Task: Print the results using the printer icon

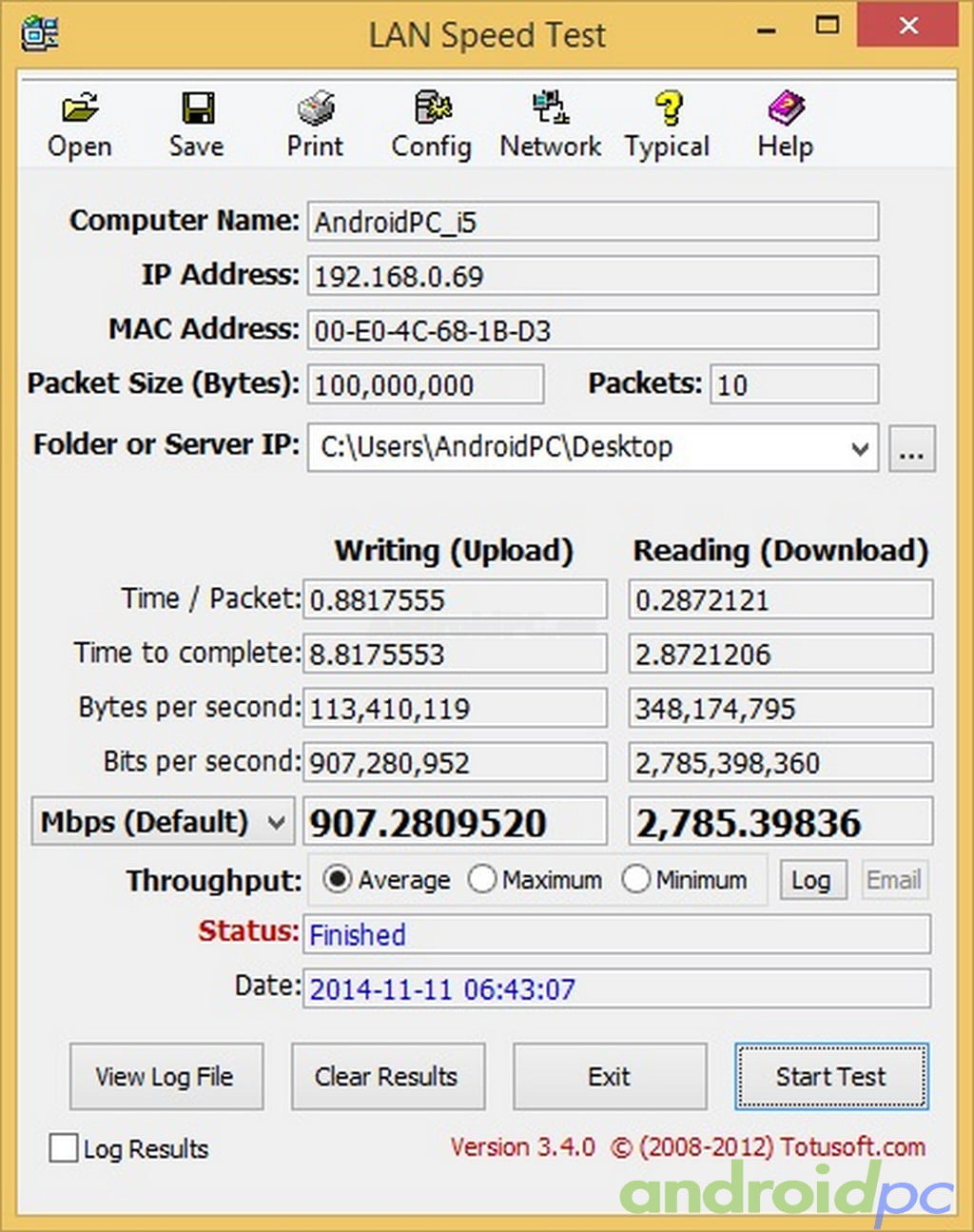Action: pyautogui.click(x=316, y=108)
